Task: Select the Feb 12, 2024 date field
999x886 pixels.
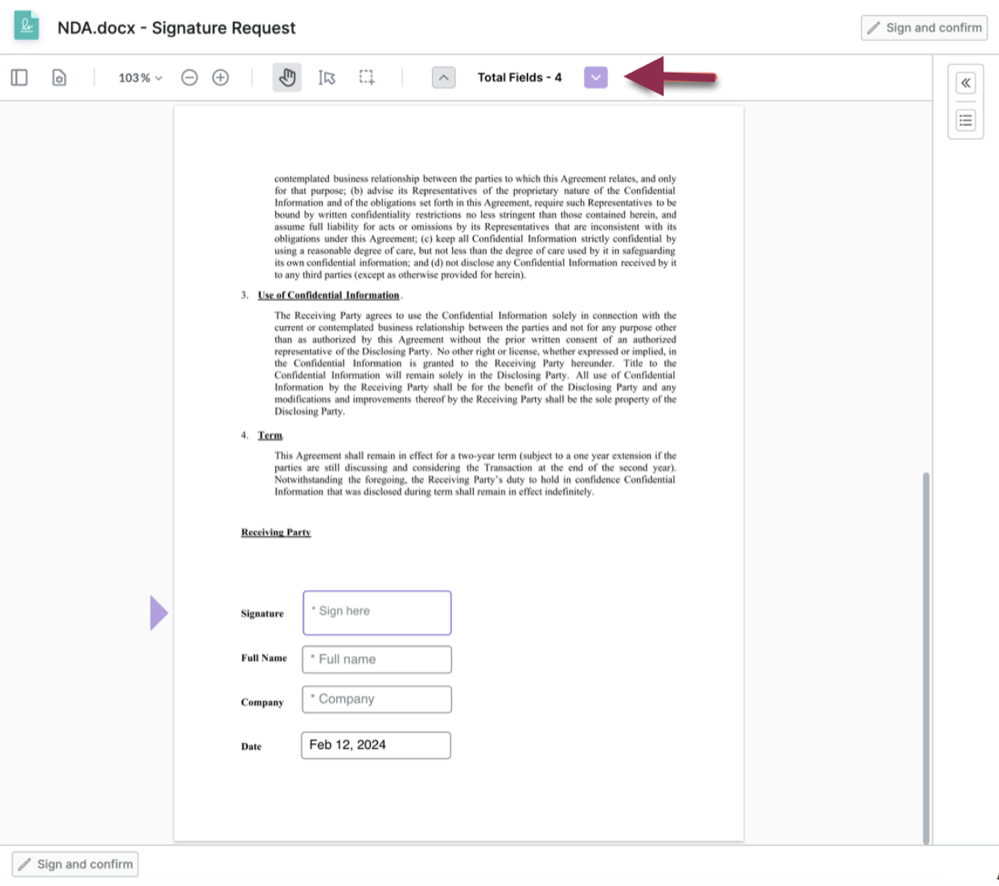Action: coord(375,744)
